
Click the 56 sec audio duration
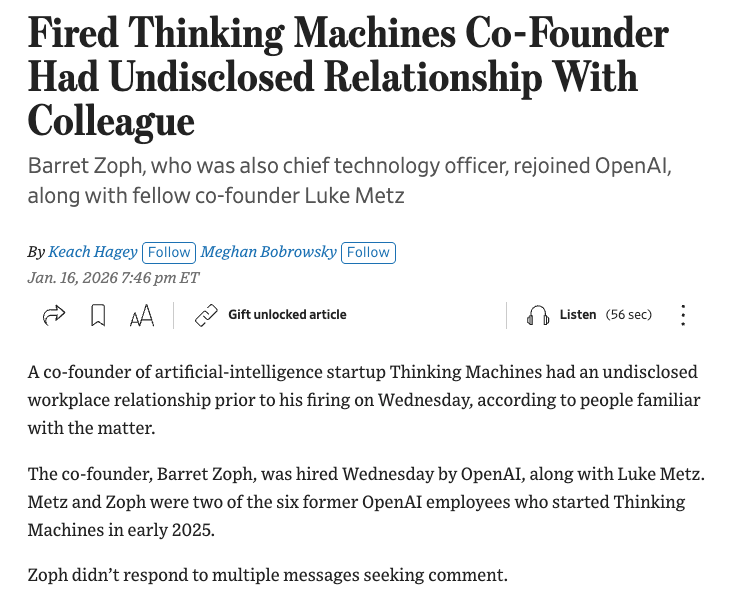coord(629,315)
